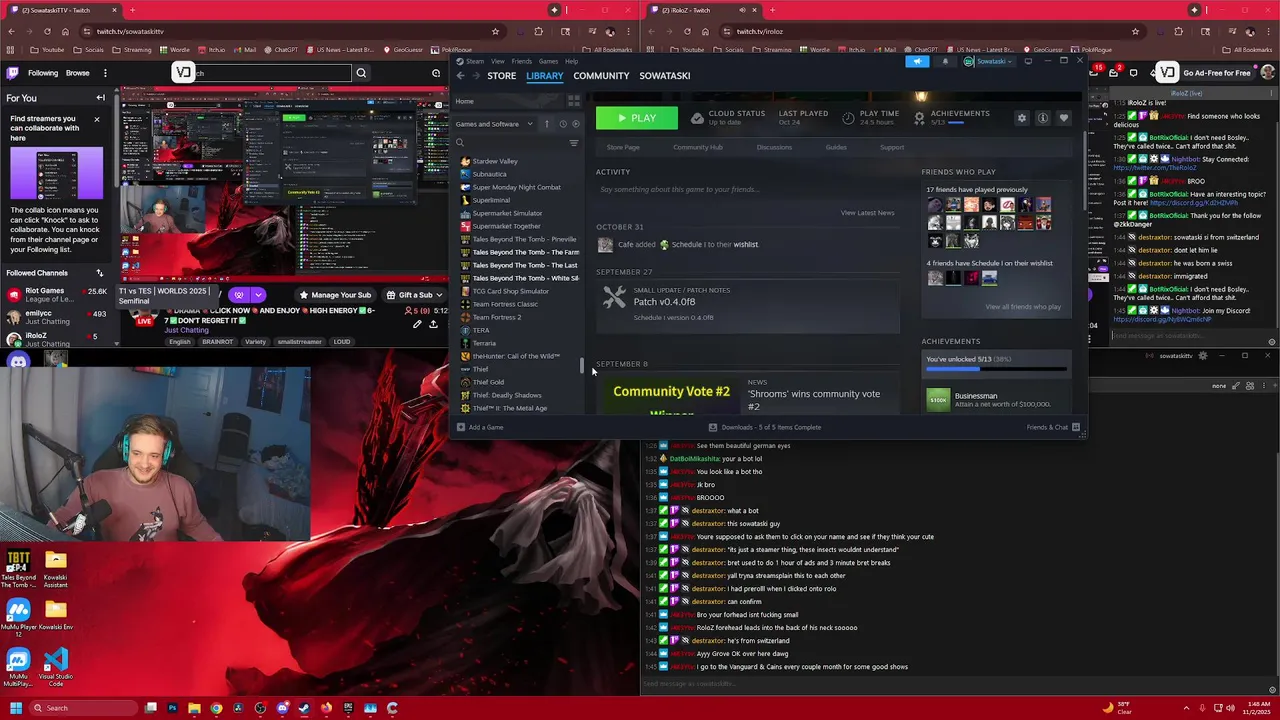Open Visual Studio Code desktop shortcut
The height and width of the screenshot is (720, 1280).
tap(56, 667)
